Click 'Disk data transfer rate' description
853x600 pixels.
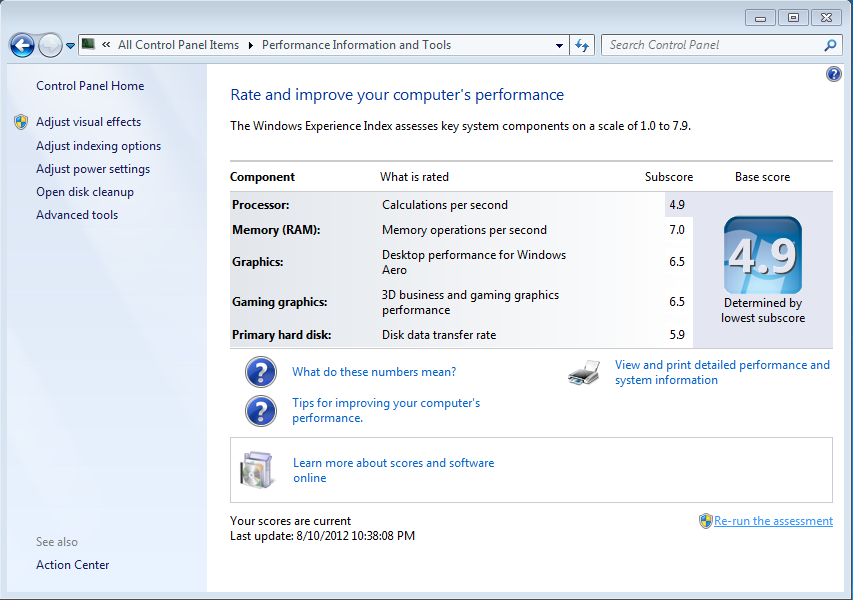click(439, 335)
